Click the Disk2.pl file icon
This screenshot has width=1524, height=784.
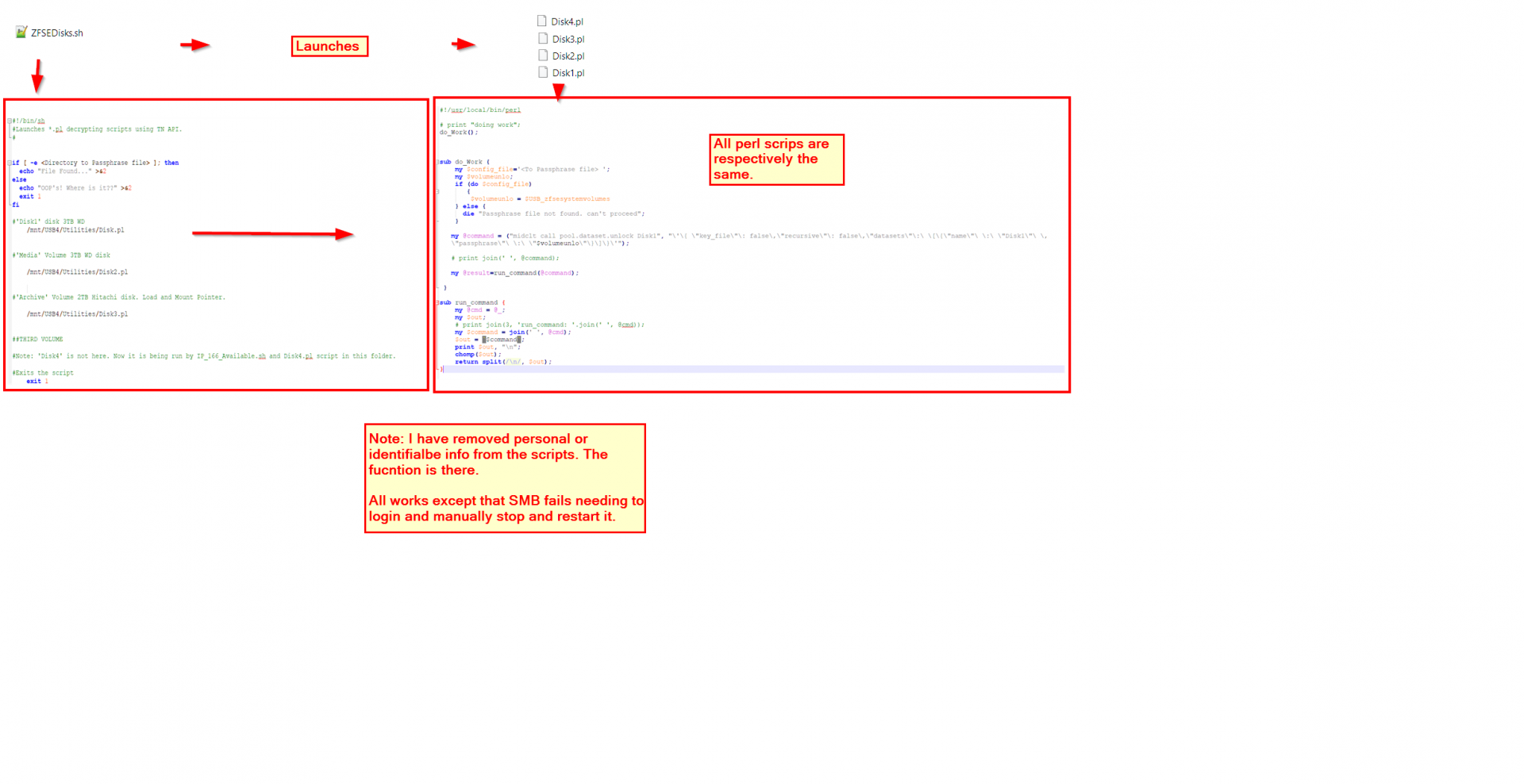click(543, 56)
